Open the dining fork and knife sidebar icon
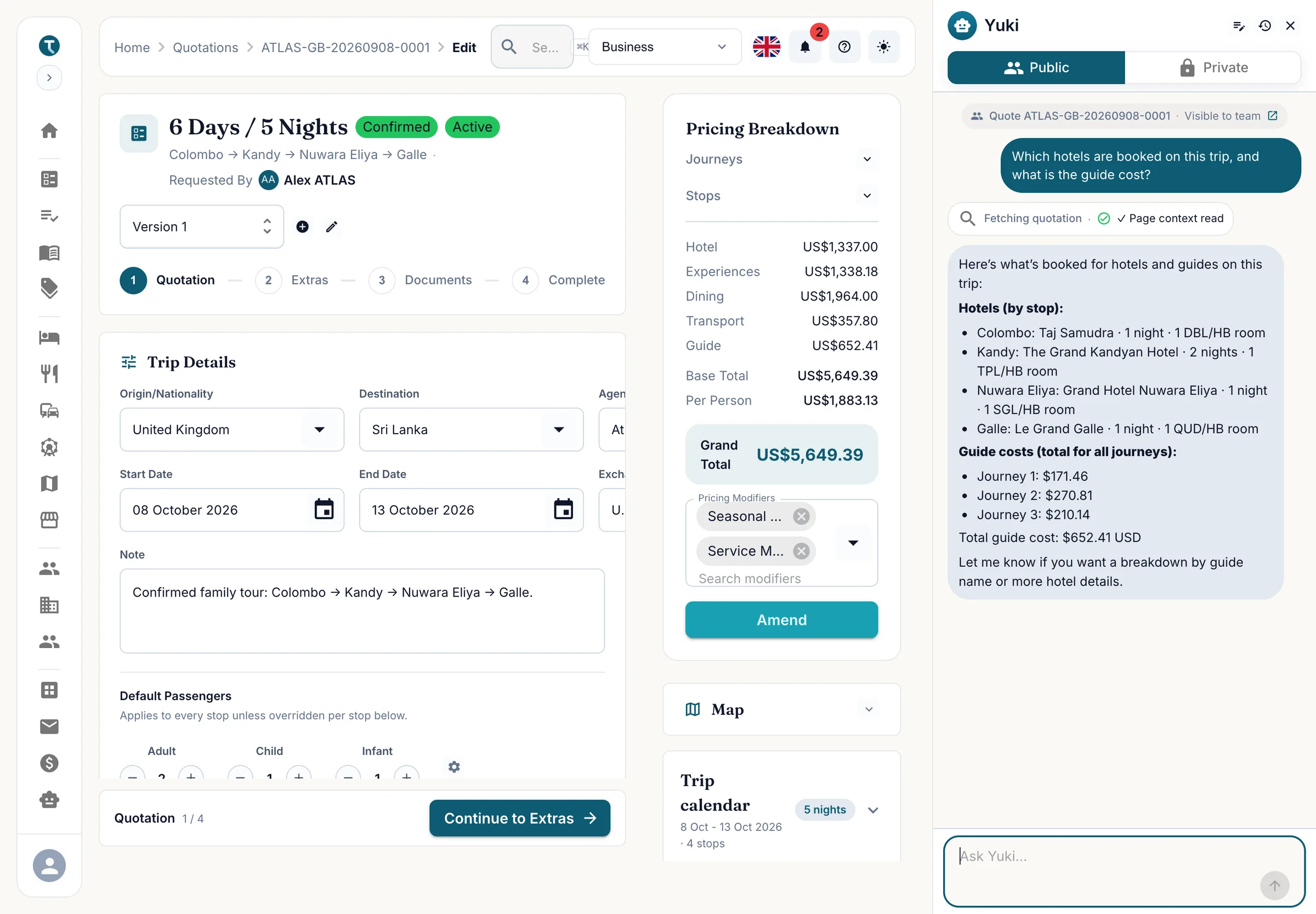The height and width of the screenshot is (914, 1316). click(x=49, y=374)
